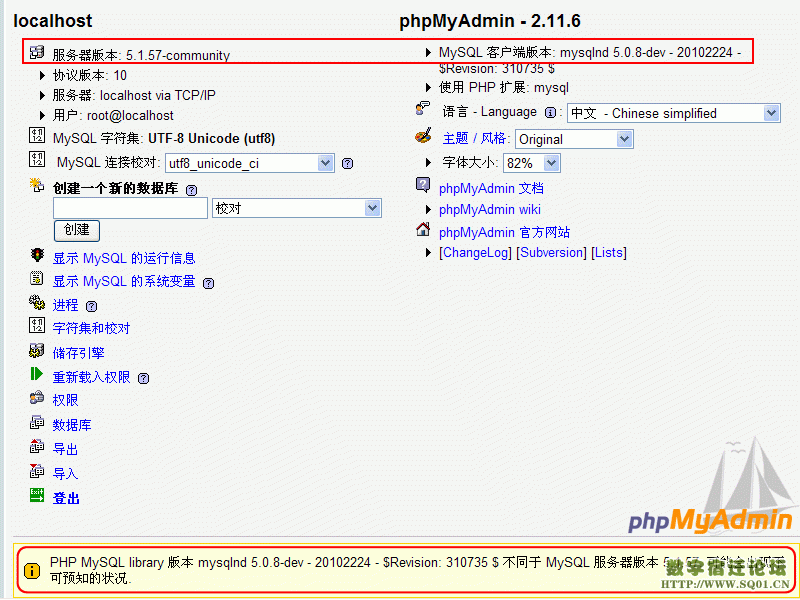Click the text 用户: root@localhost

pyautogui.click(x=113, y=116)
